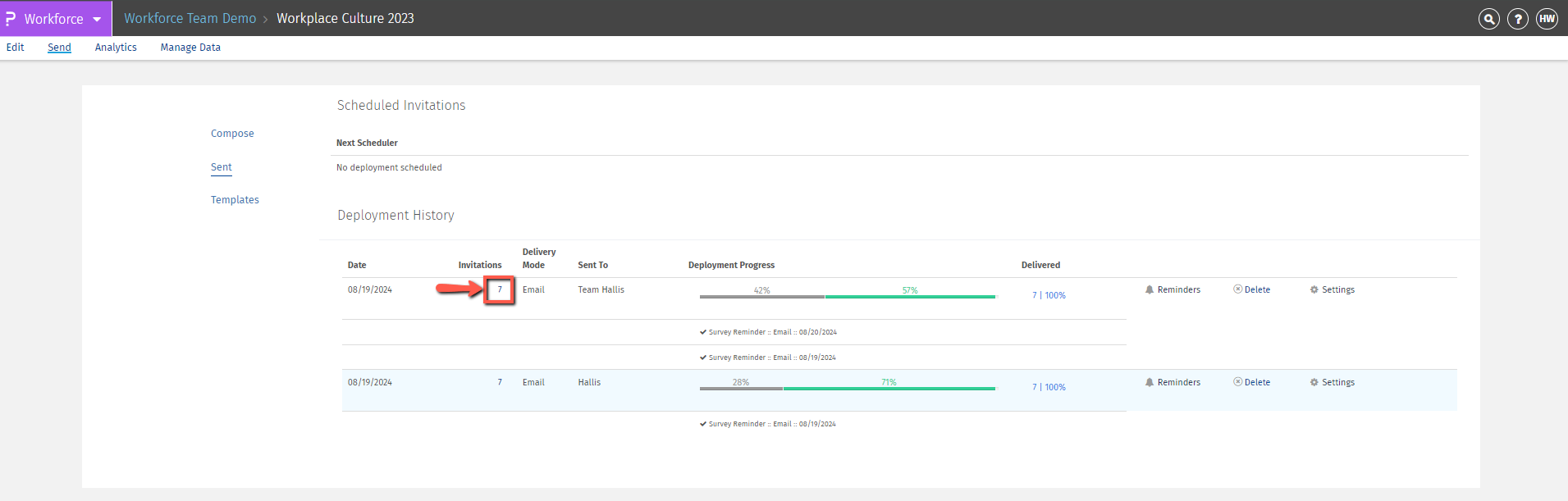The height and width of the screenshot is (501, 1568).
Task: Click Reminders bell for Team Hallis deployment
Action: click(1173, 289)
